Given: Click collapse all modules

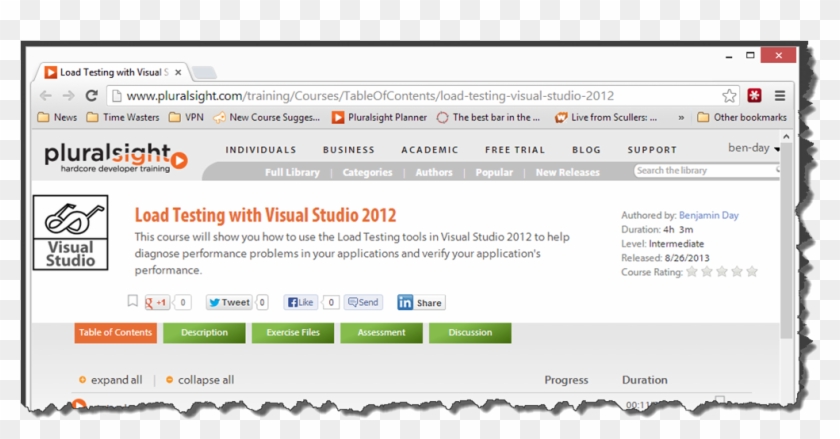Looking at the screenshot, I should pos(200,380).
